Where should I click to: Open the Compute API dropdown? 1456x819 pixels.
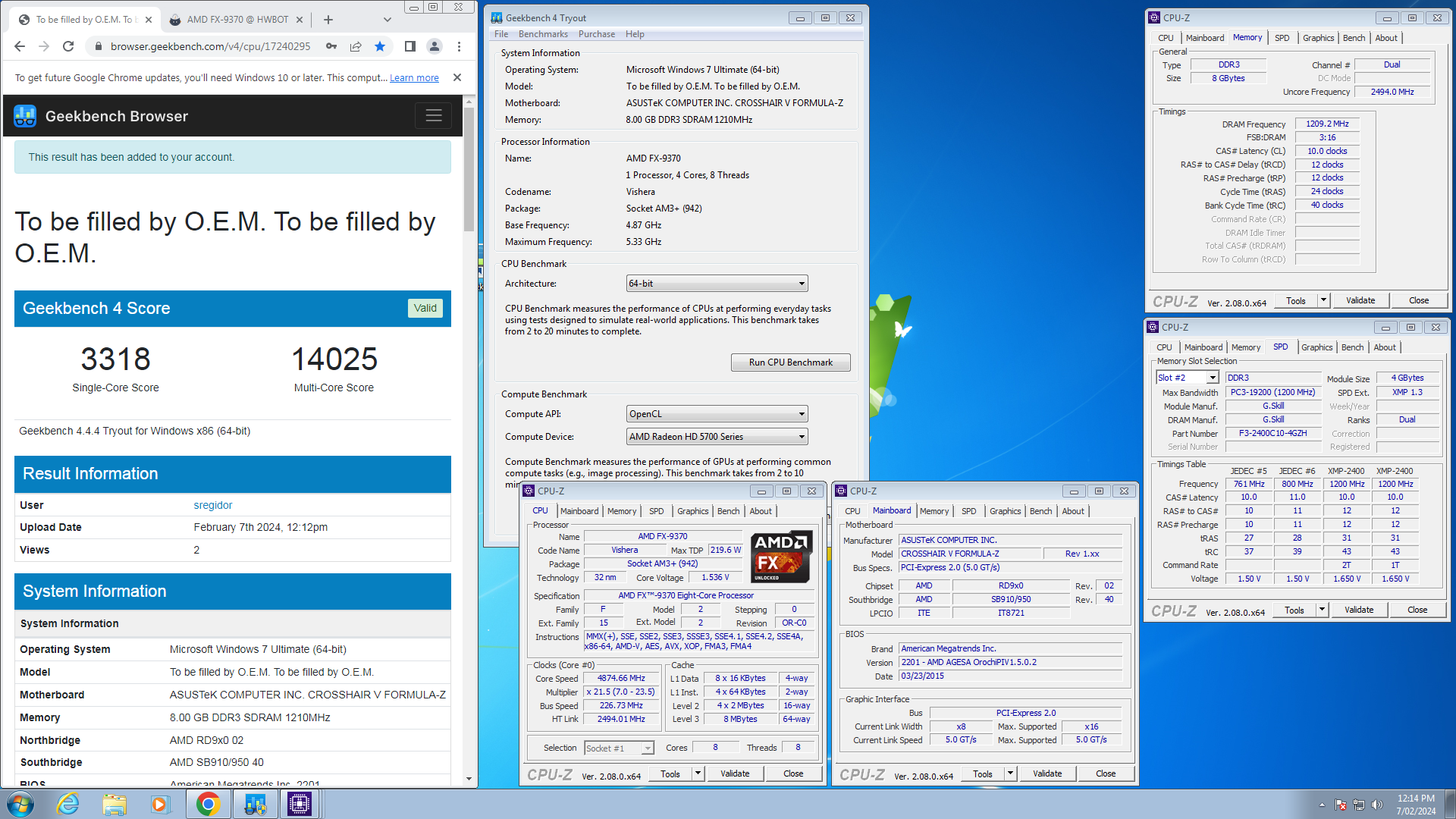(x=717, y=414)
